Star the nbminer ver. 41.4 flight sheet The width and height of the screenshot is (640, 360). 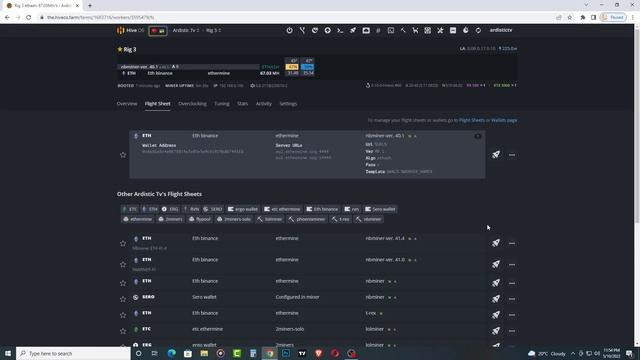pos(123,243)
